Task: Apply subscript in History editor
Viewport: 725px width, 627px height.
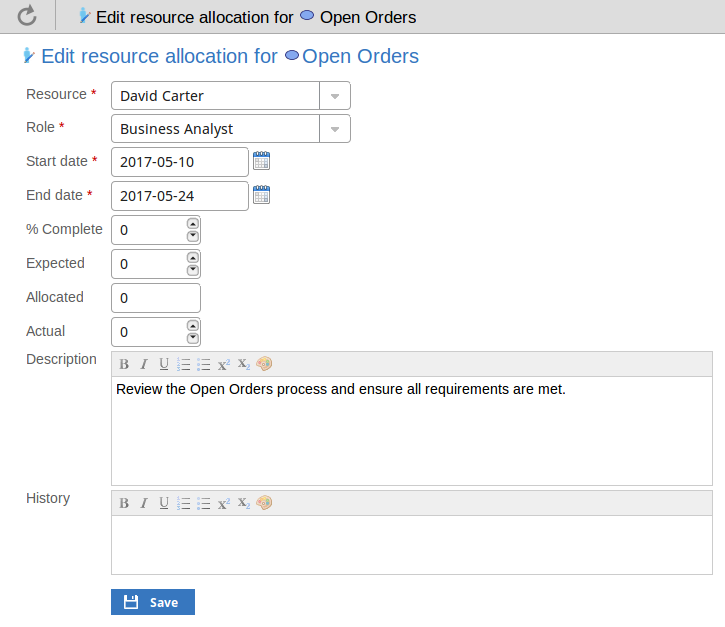Action: coord(244,503)
